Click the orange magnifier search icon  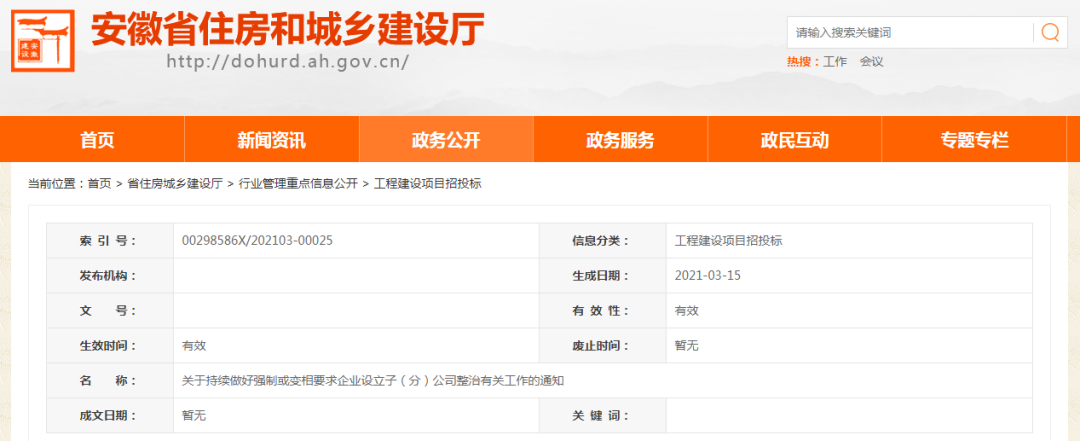point(1050,32)
